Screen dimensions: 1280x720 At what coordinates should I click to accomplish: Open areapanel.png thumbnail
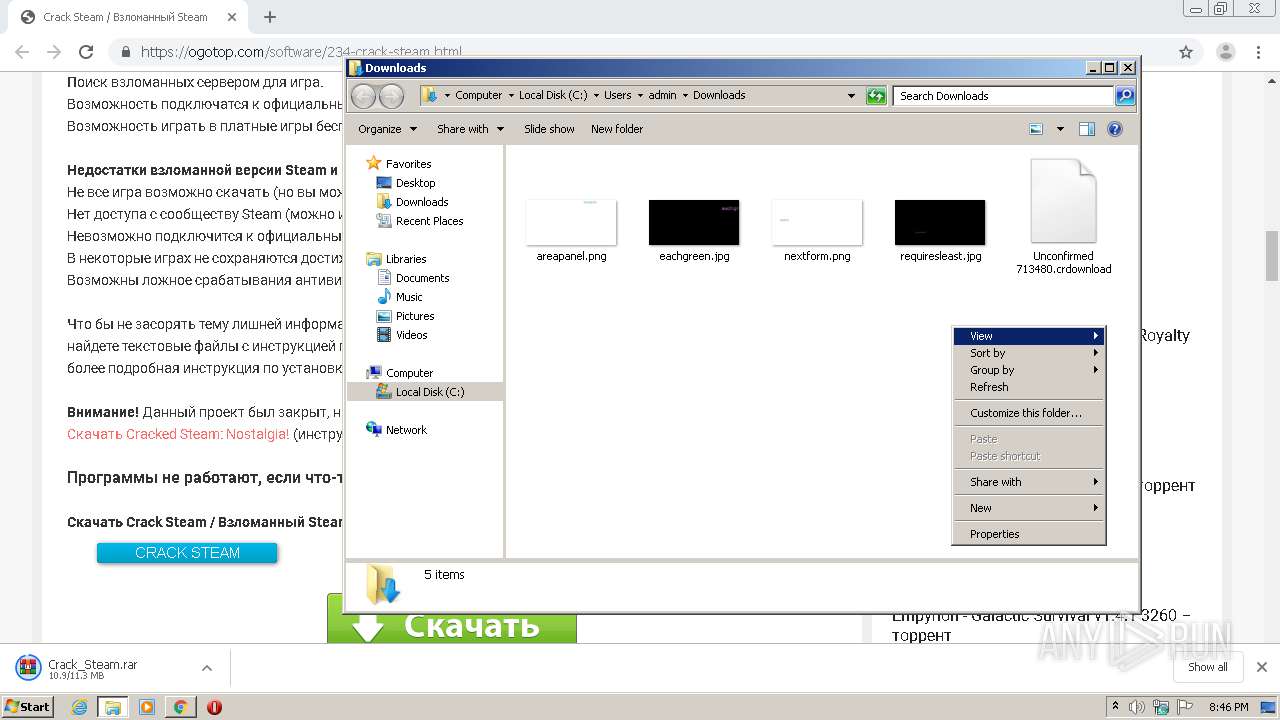pyautogui.click(x=571, y=222)
